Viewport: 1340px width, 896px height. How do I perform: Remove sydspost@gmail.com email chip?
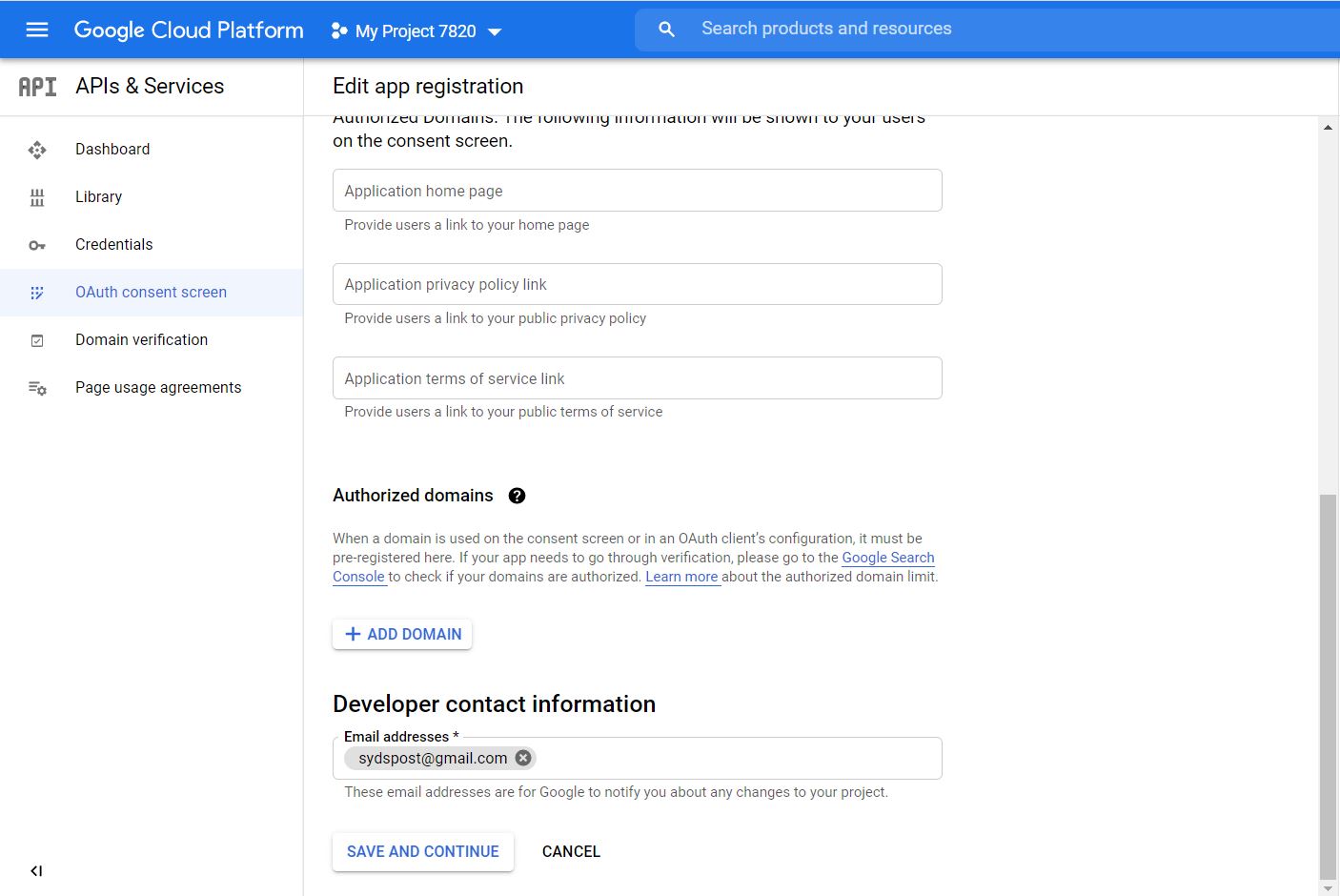(x=523, y=758)
